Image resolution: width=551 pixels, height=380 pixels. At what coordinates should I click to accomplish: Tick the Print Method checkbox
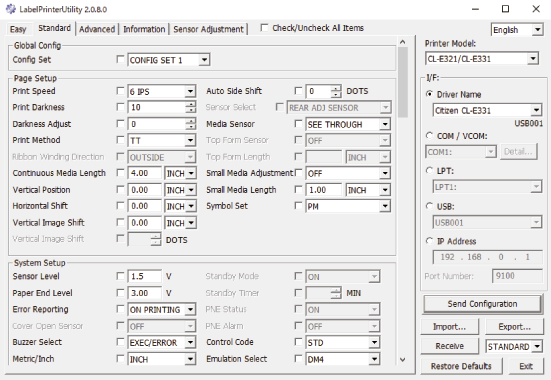tap(120, 140)
